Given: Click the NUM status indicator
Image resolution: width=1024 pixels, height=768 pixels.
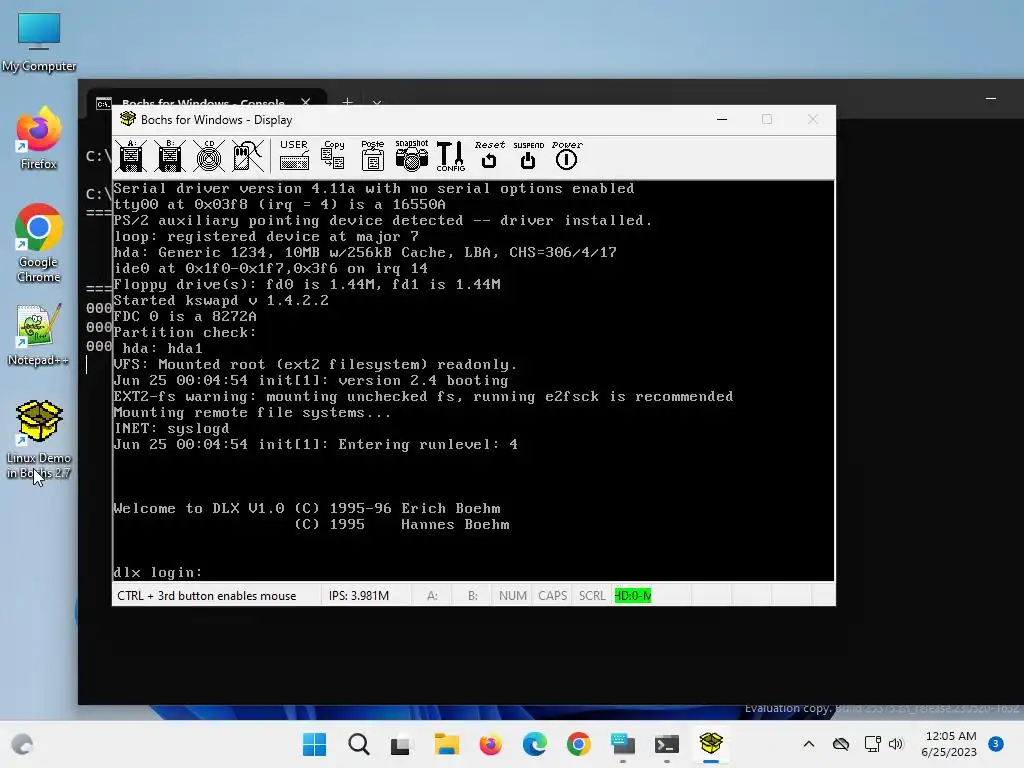Looking at the screenshot, I should coord(513,596).
